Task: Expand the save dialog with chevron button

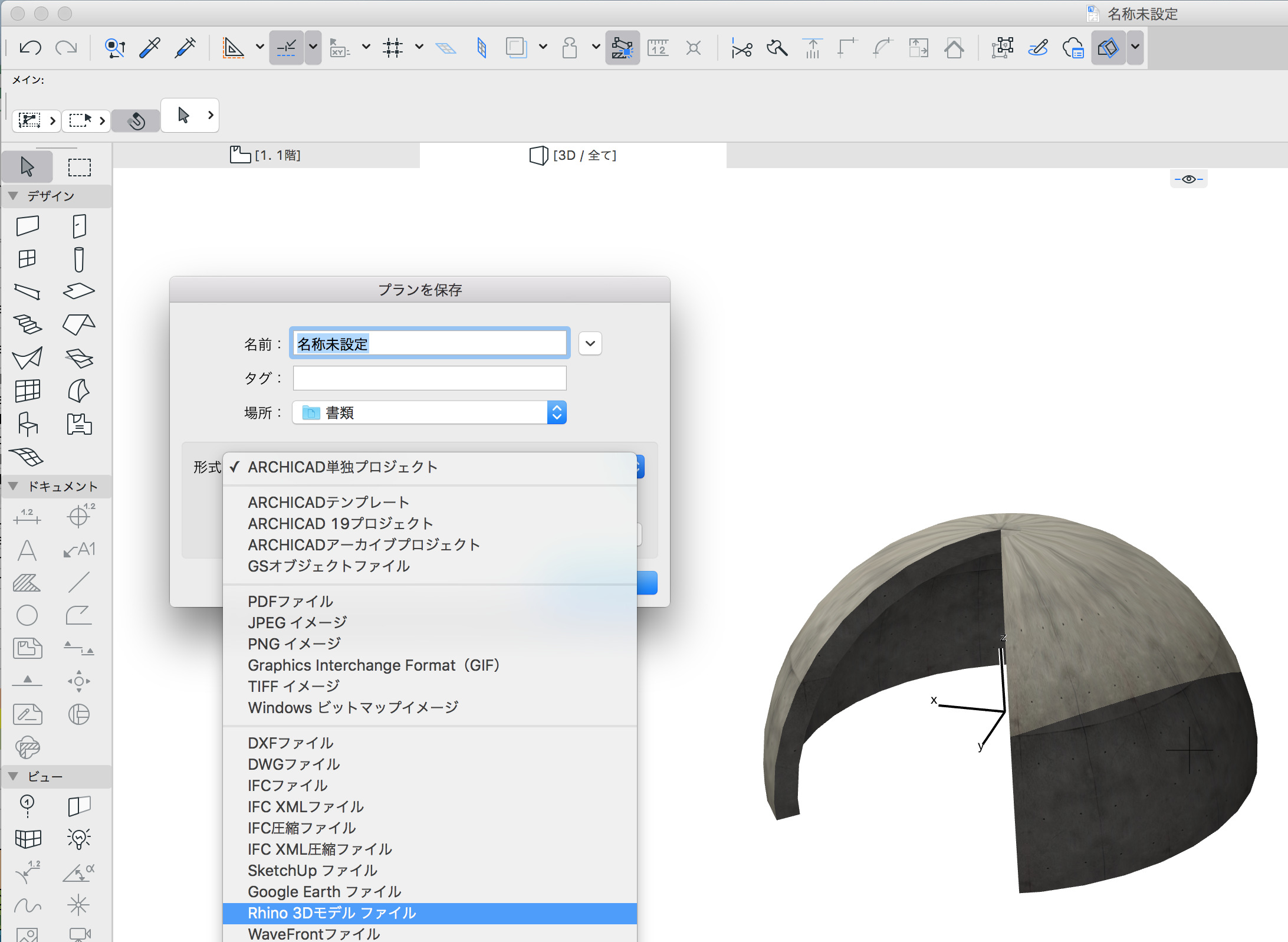Action: [x=590, y=344]
